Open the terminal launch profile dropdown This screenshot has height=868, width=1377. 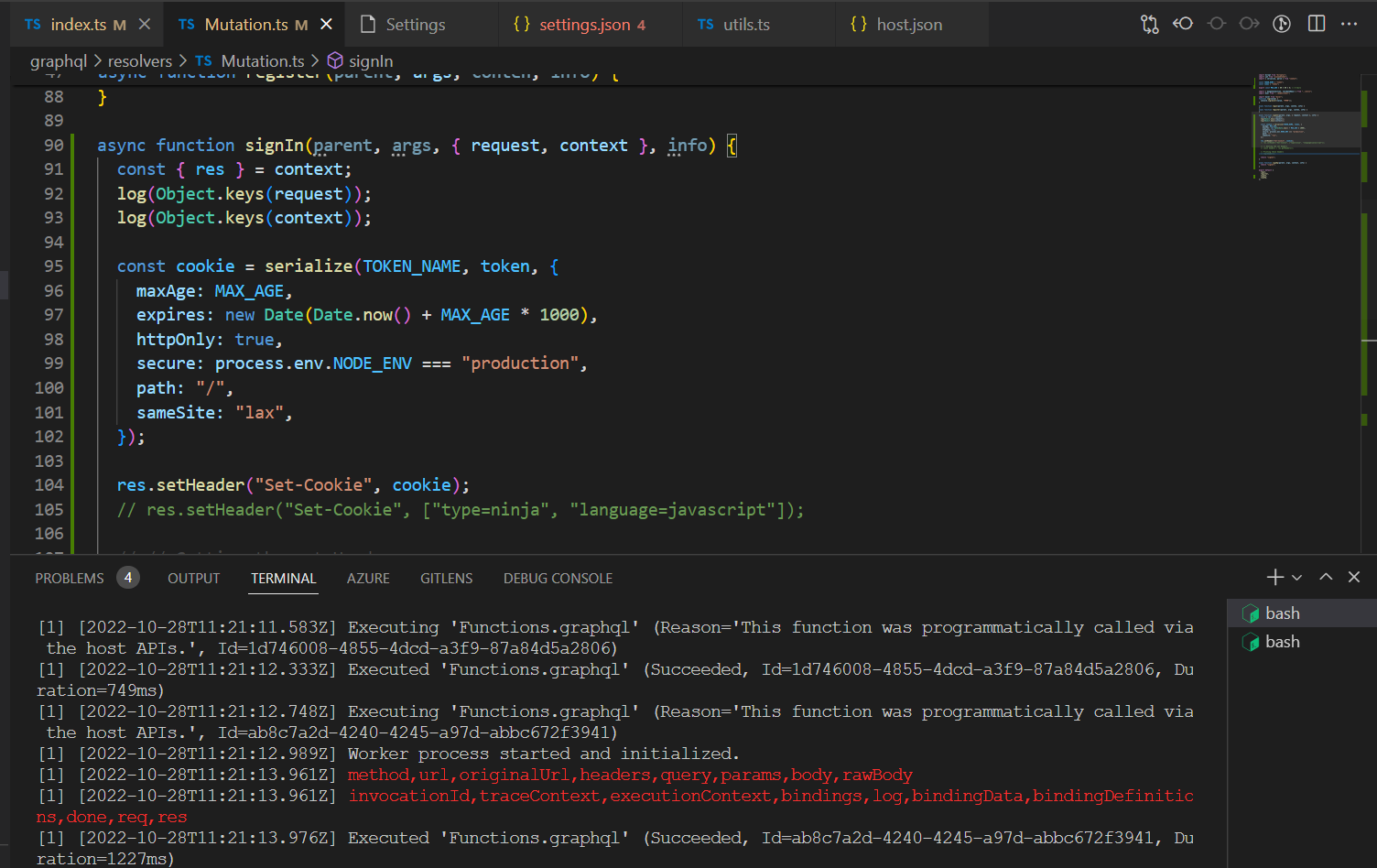1296,578
